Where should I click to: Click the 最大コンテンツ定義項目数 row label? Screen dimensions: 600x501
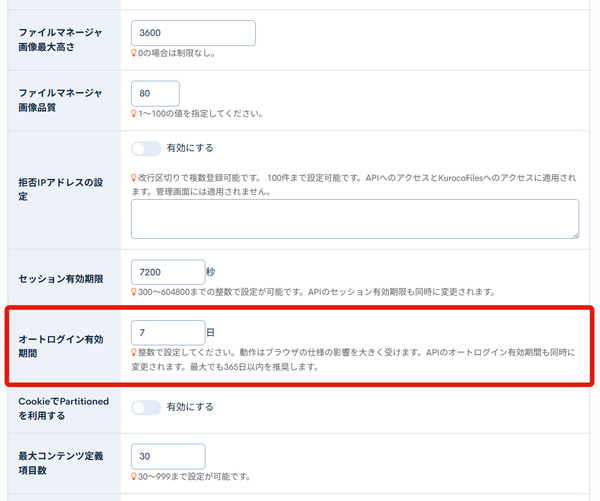61,463
